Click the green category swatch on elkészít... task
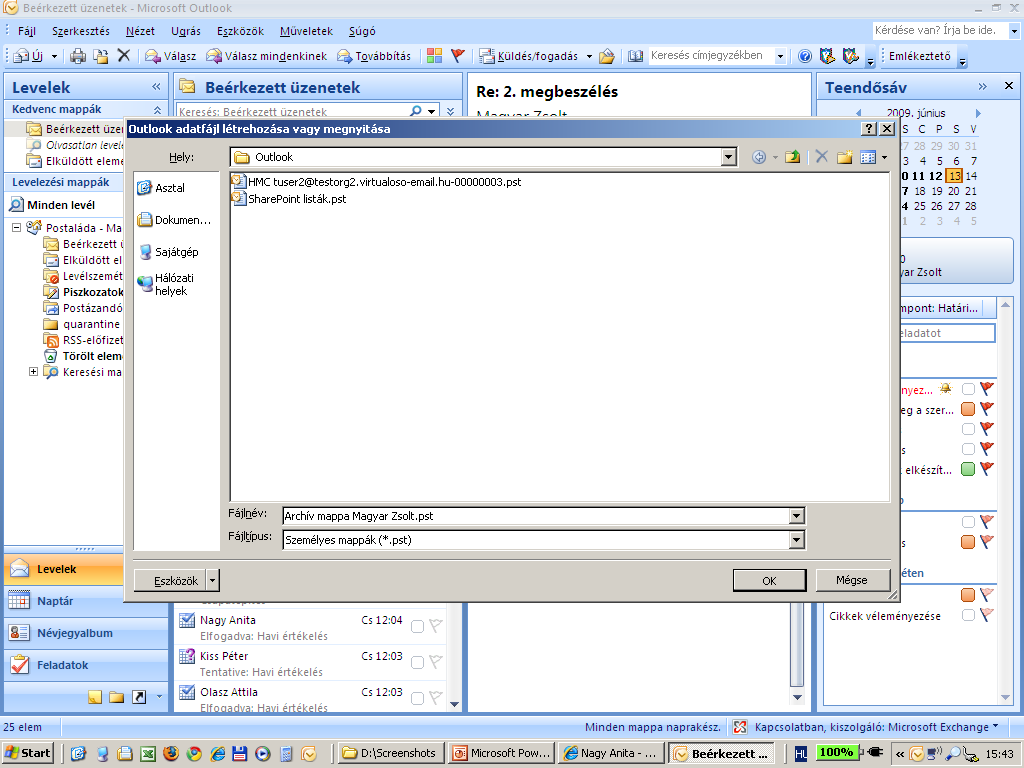Viewport: 1024px width, 768px height. [968, 468]
